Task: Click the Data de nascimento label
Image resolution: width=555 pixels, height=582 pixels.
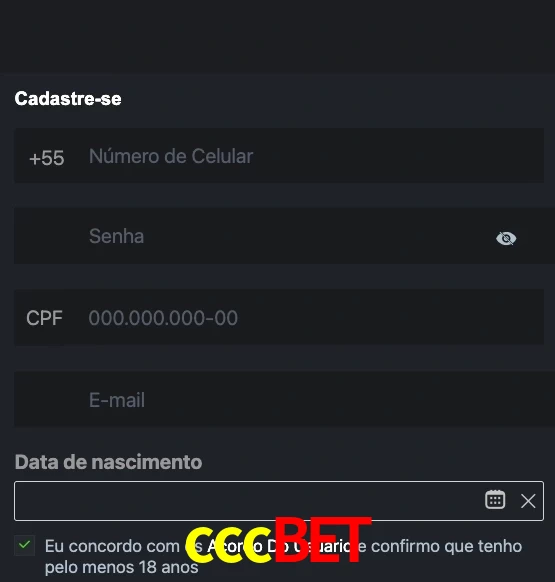Action: 108,462
